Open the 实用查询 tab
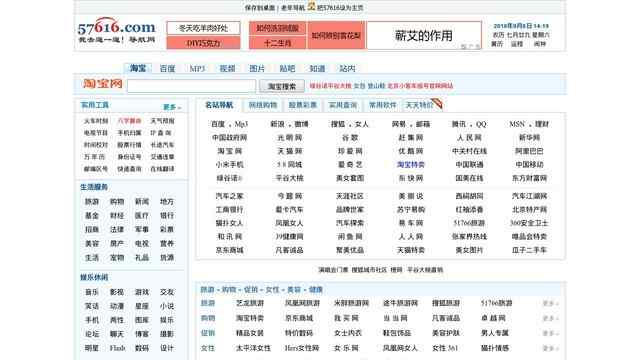 point(343,105)
